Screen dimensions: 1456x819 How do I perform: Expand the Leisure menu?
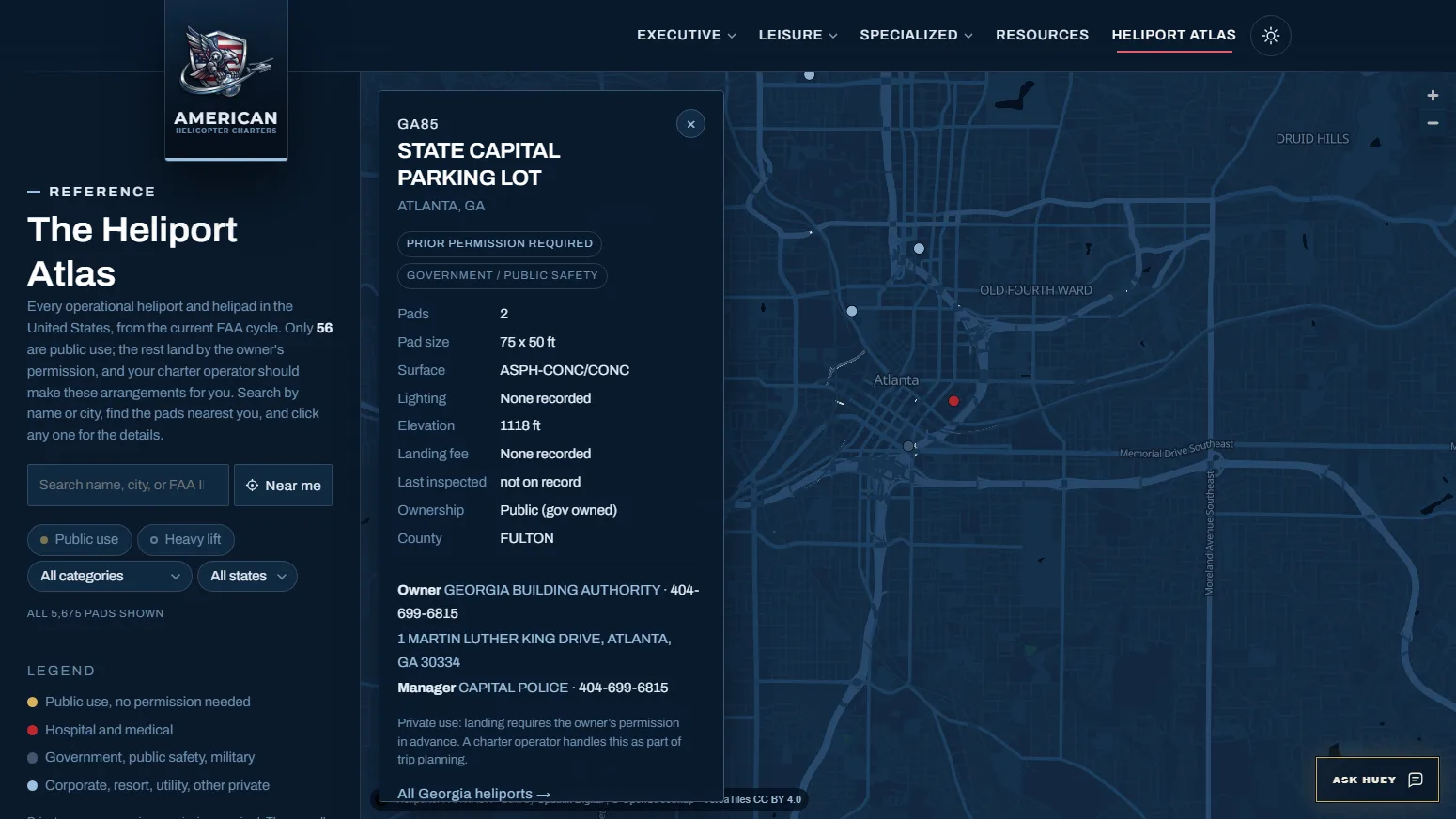[x=798, y=35]
